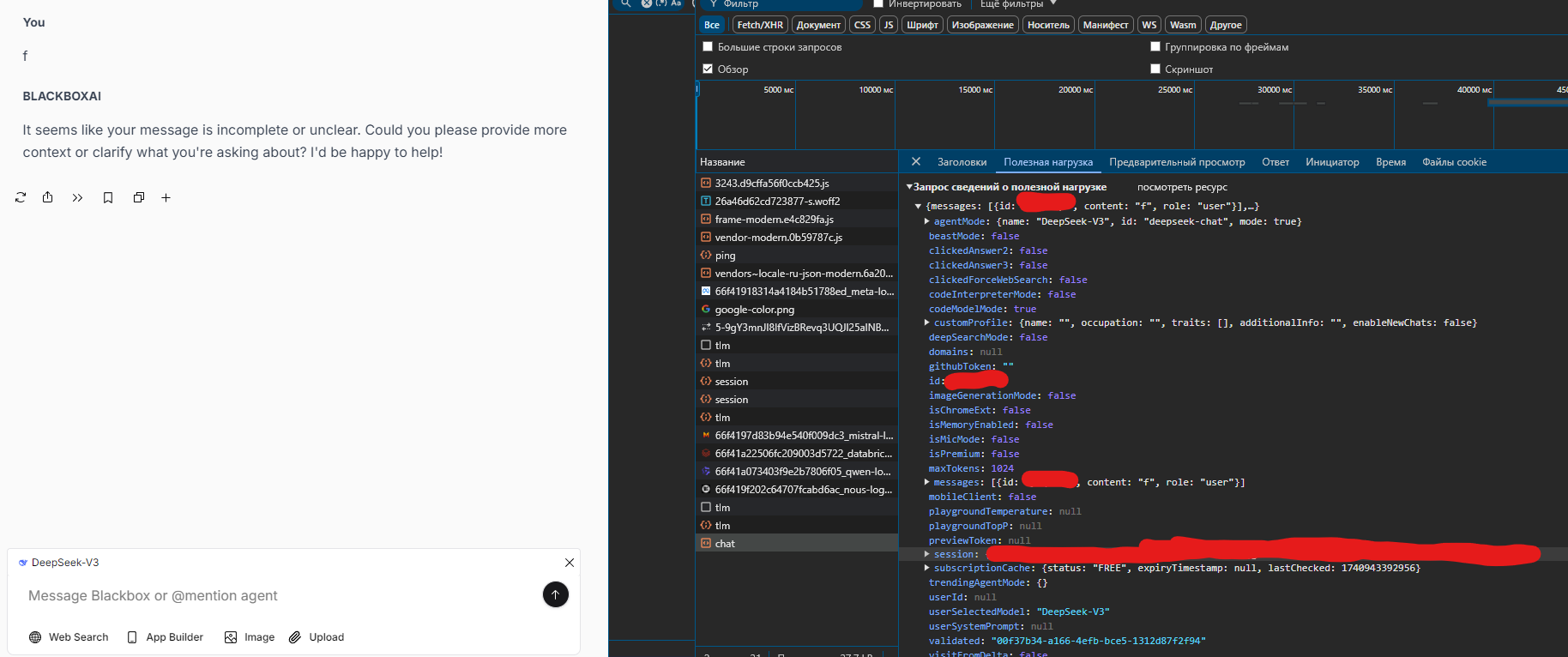Expand the subscriptionCache property

927,568
